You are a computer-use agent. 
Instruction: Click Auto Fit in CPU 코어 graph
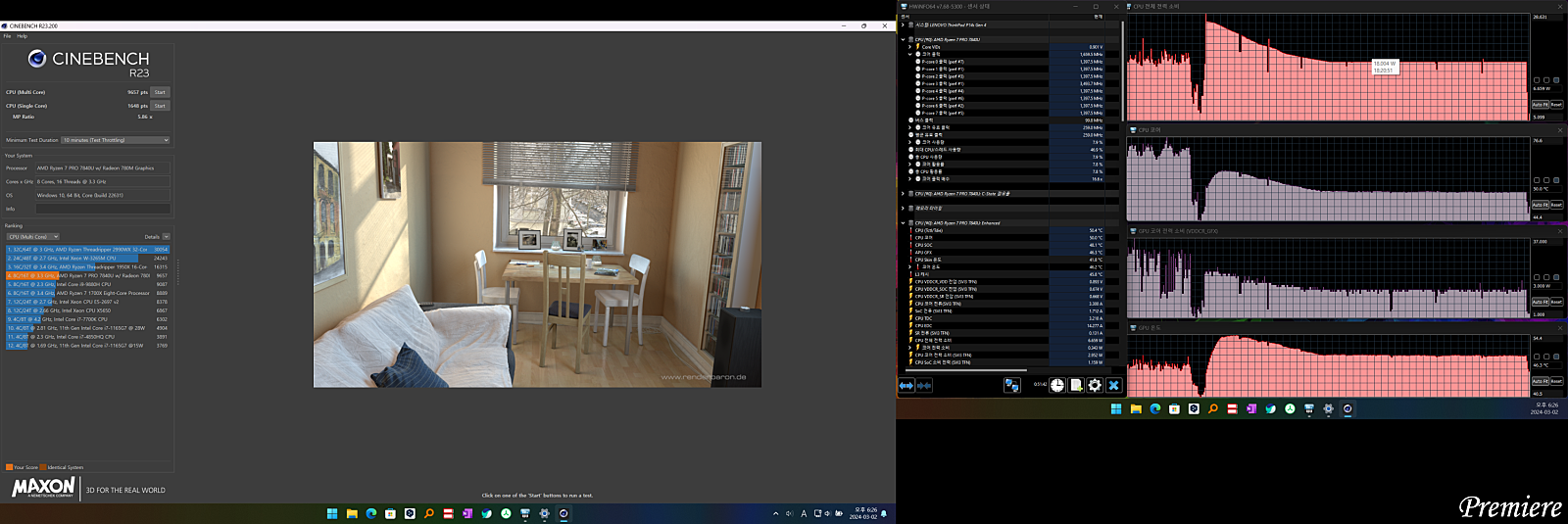click(x=1540, y=205)
